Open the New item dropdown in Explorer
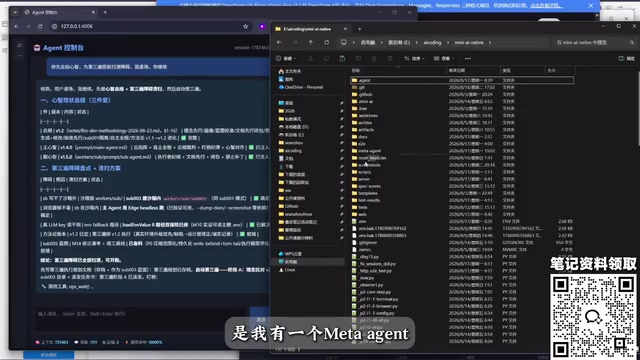The image size is (640, 360). tap(286, 58)
